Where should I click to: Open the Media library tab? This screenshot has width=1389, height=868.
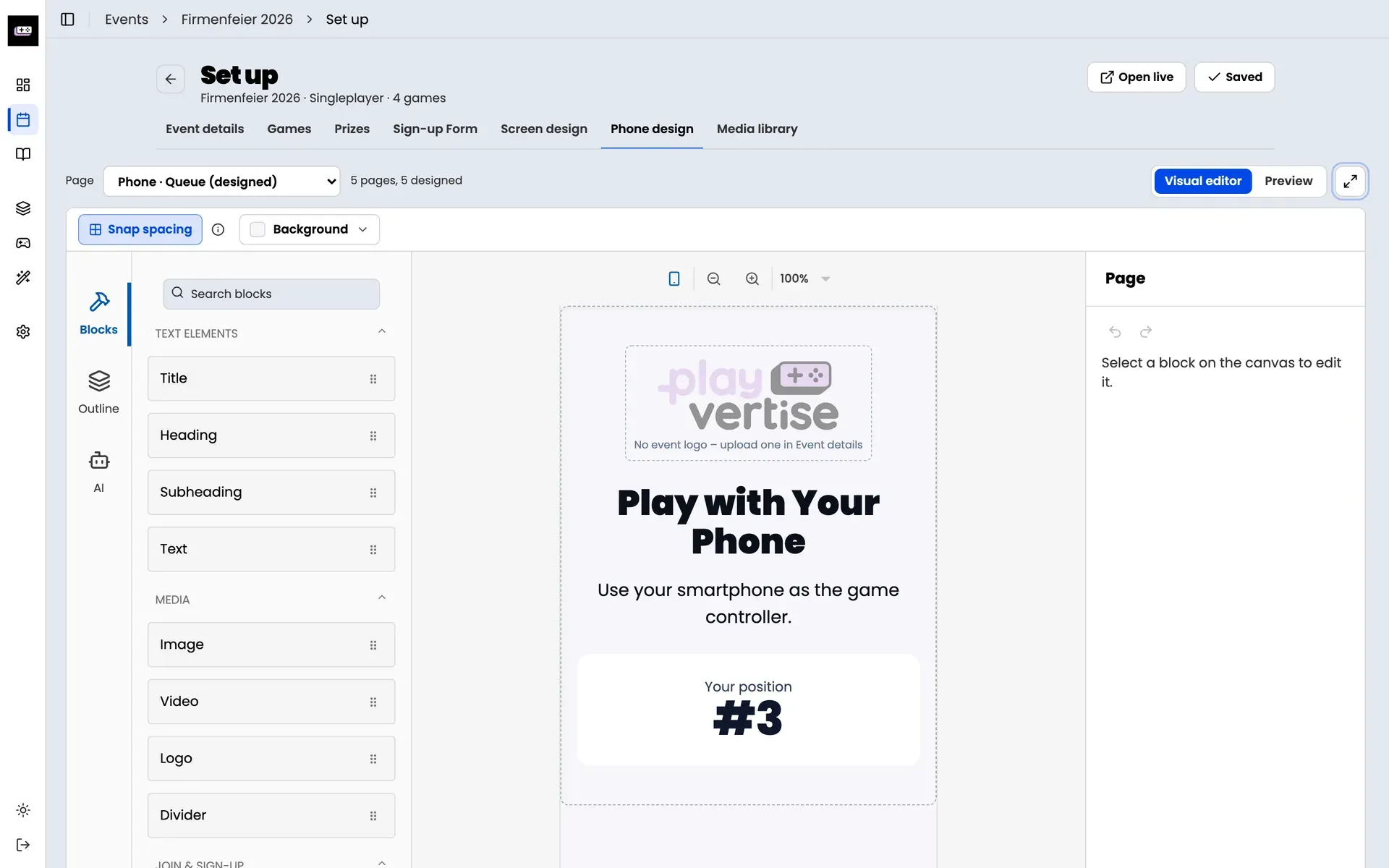pyautogui.click(x=757, y=129)
